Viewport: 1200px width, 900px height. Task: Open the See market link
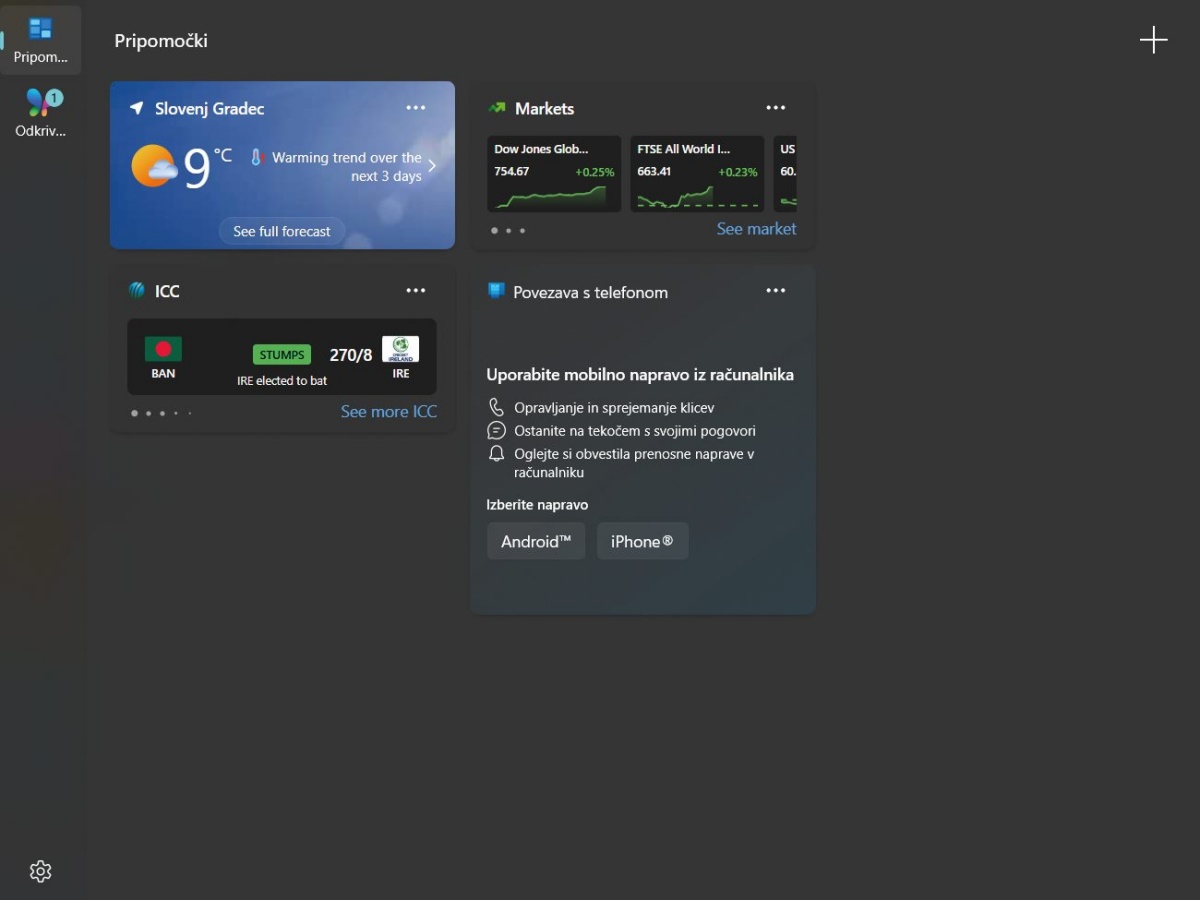(756, 229)
